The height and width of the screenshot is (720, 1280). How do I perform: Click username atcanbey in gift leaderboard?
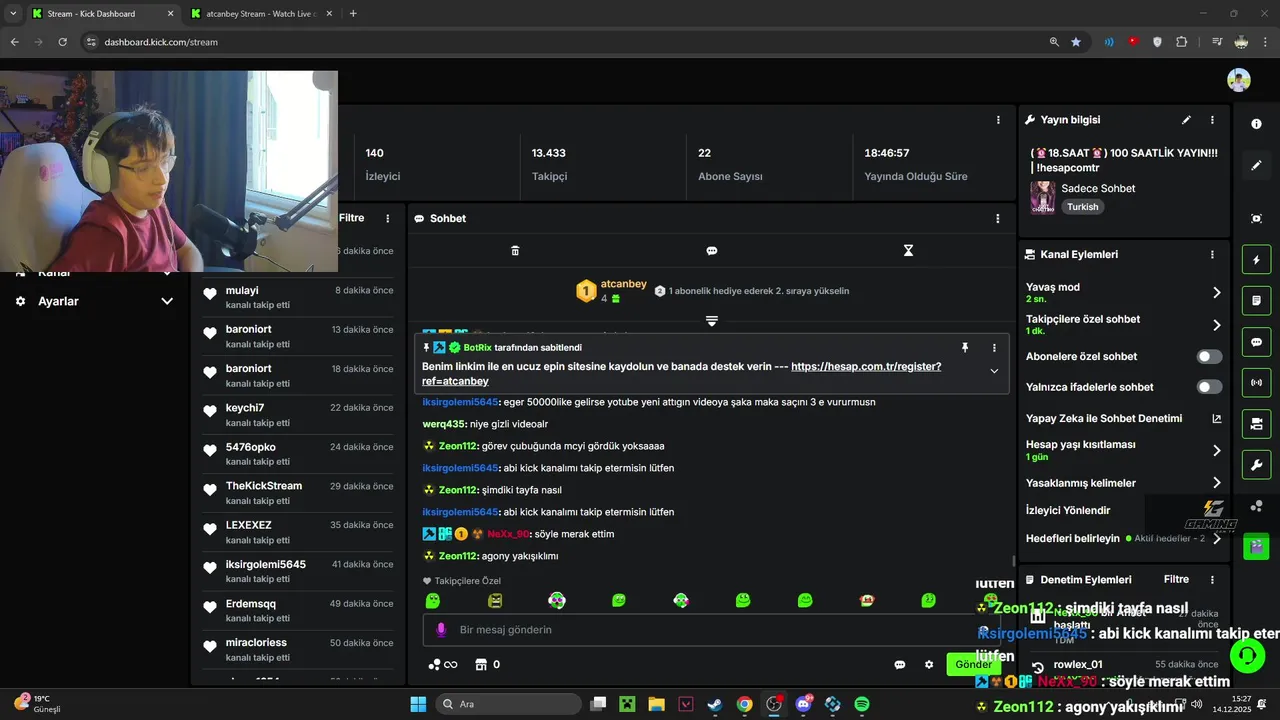click(x=624, y=284)
